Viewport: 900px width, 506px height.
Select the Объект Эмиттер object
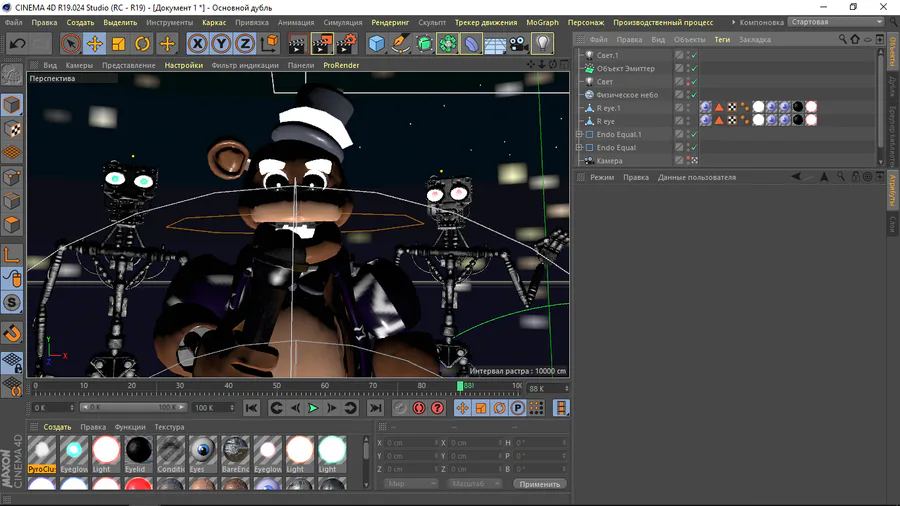click(625, 68)
